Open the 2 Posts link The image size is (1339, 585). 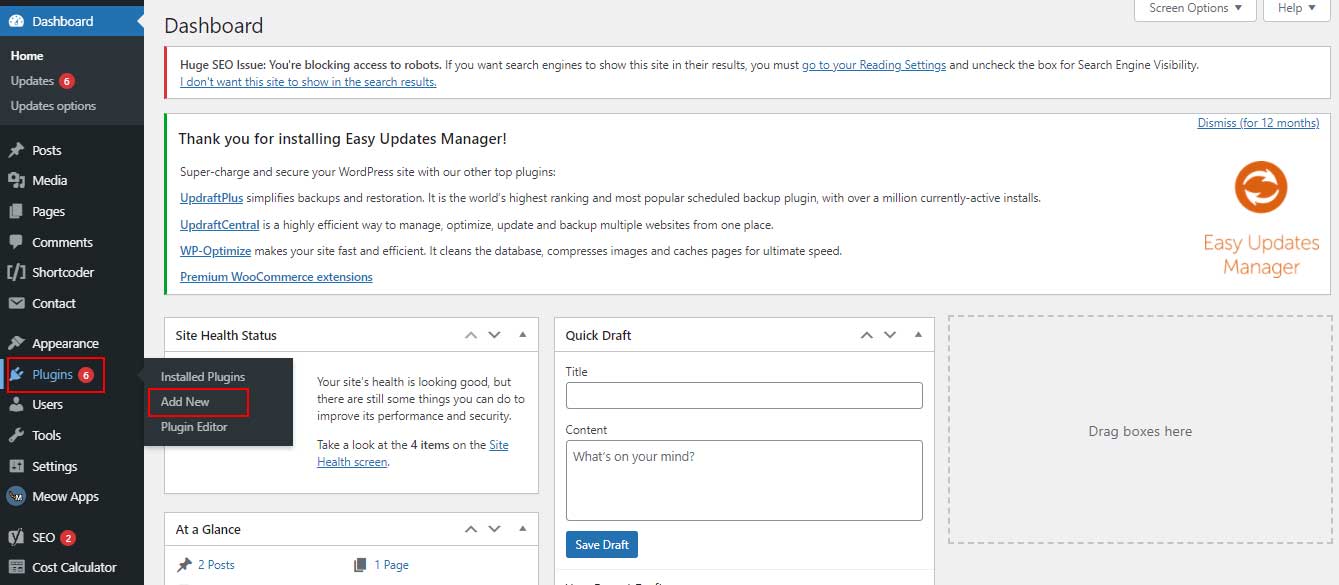[x=216, y=565]
